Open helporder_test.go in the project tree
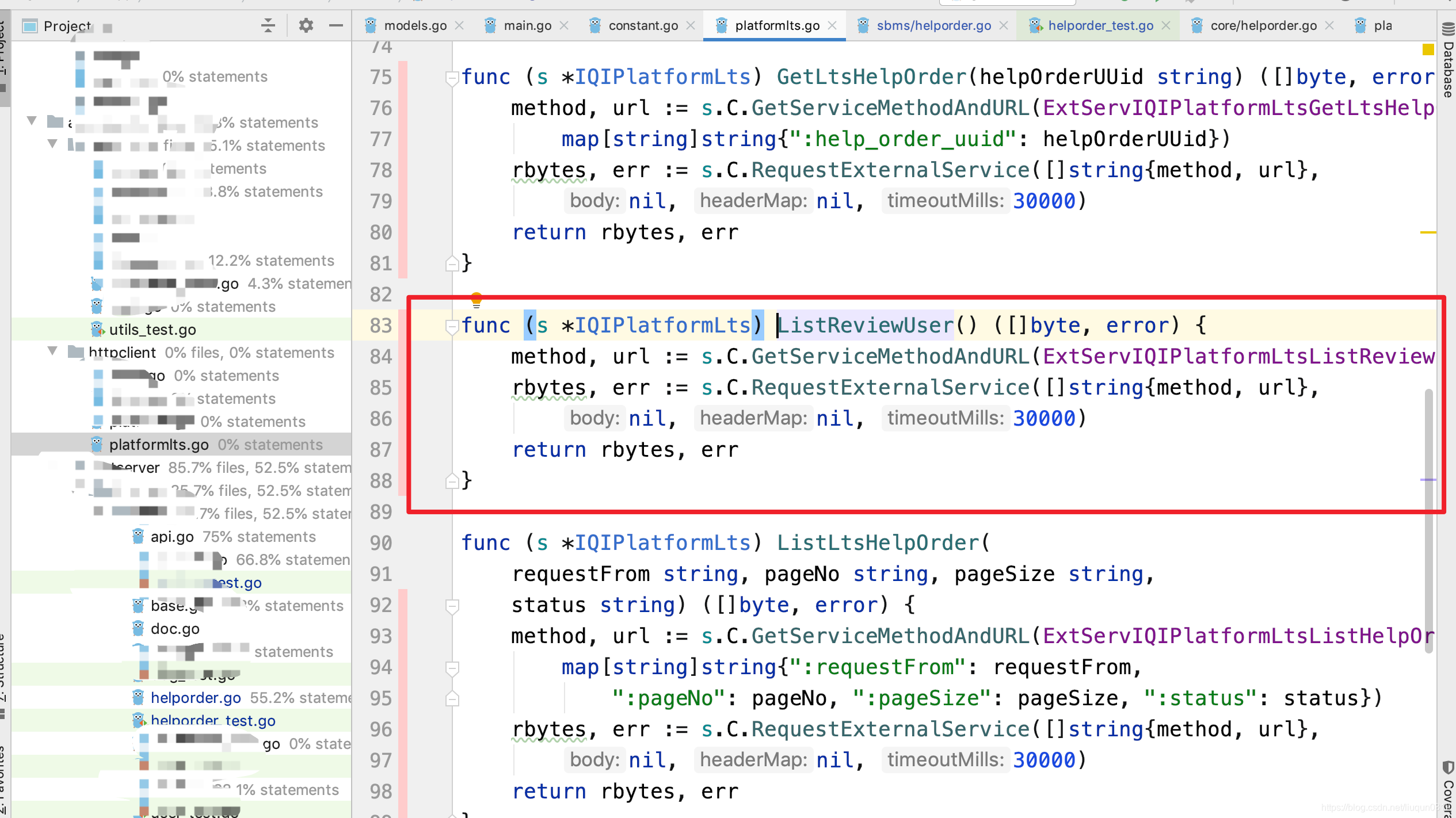The height and width of the screenshot is (818, 1456). point(213,721)
